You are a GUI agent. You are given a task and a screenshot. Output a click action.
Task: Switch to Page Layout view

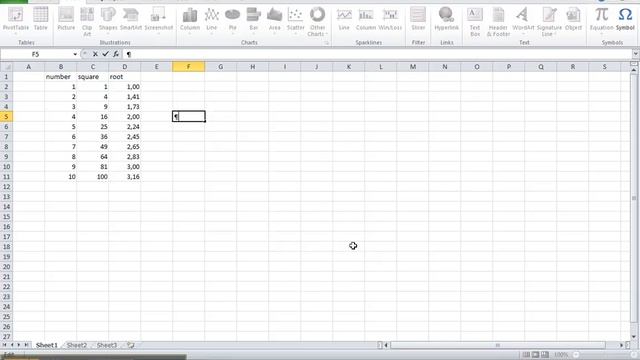tap(536, 355)
